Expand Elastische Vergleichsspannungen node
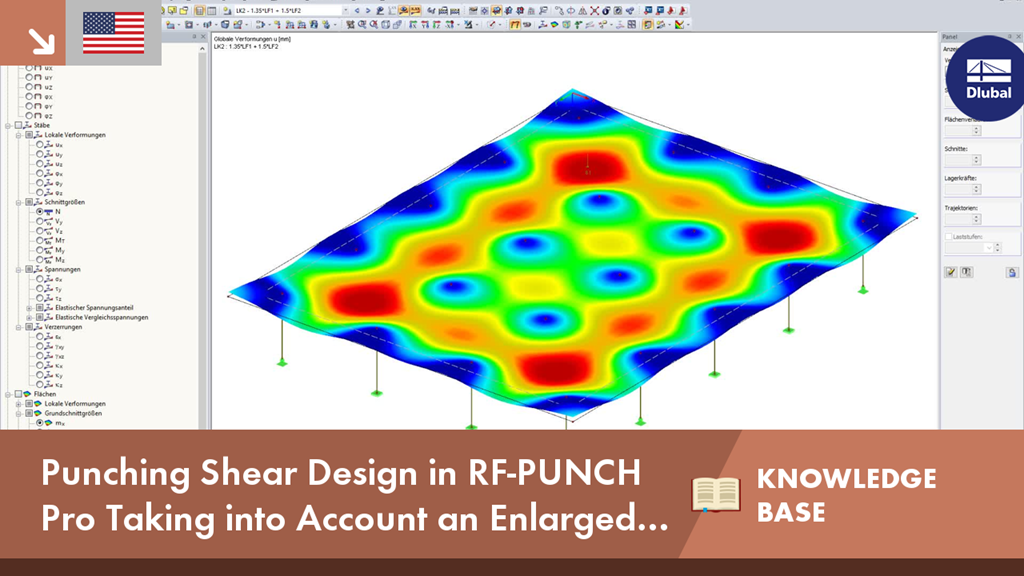 pyautogui.click(x=29, y=317)
